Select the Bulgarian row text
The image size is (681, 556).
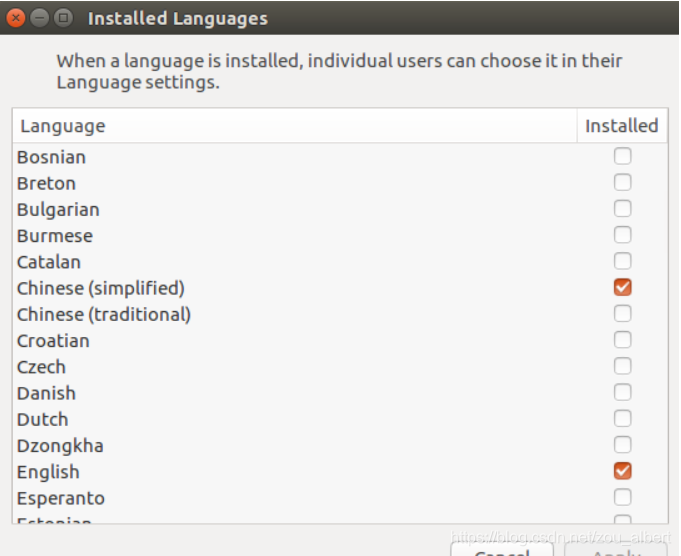point(58,210)
